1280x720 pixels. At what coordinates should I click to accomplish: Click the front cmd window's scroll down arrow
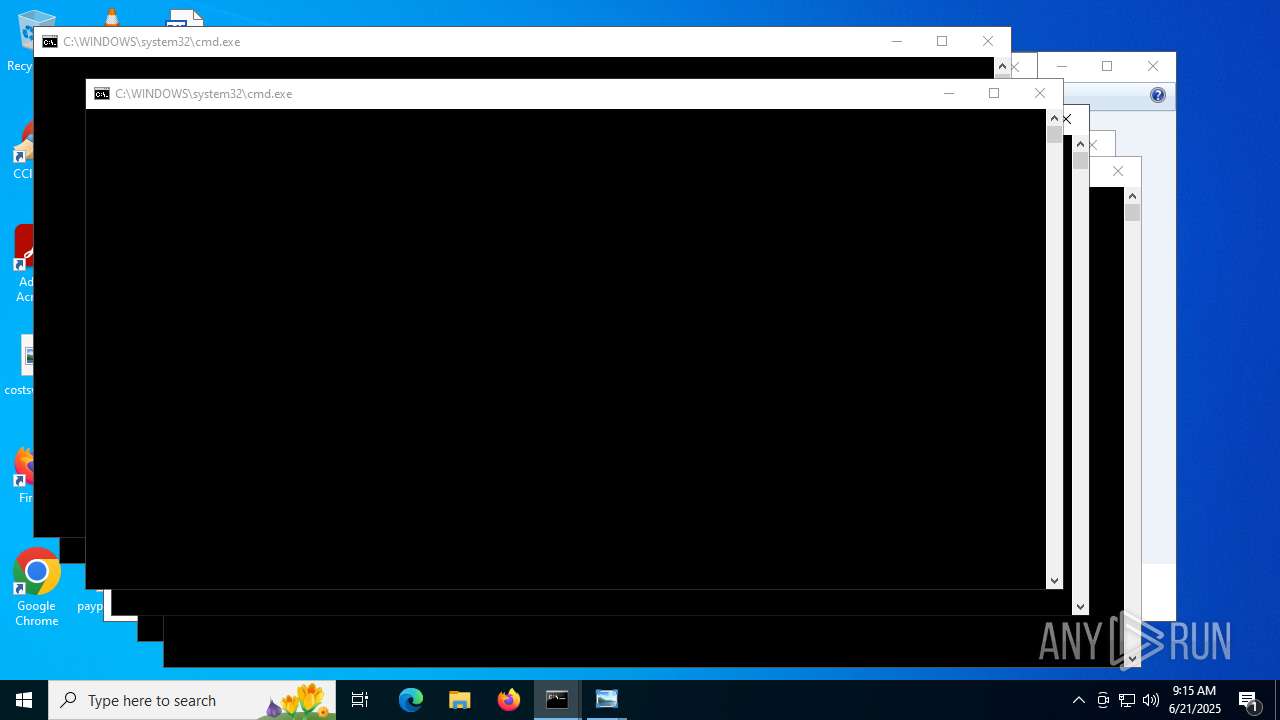tap(1054, 580)
